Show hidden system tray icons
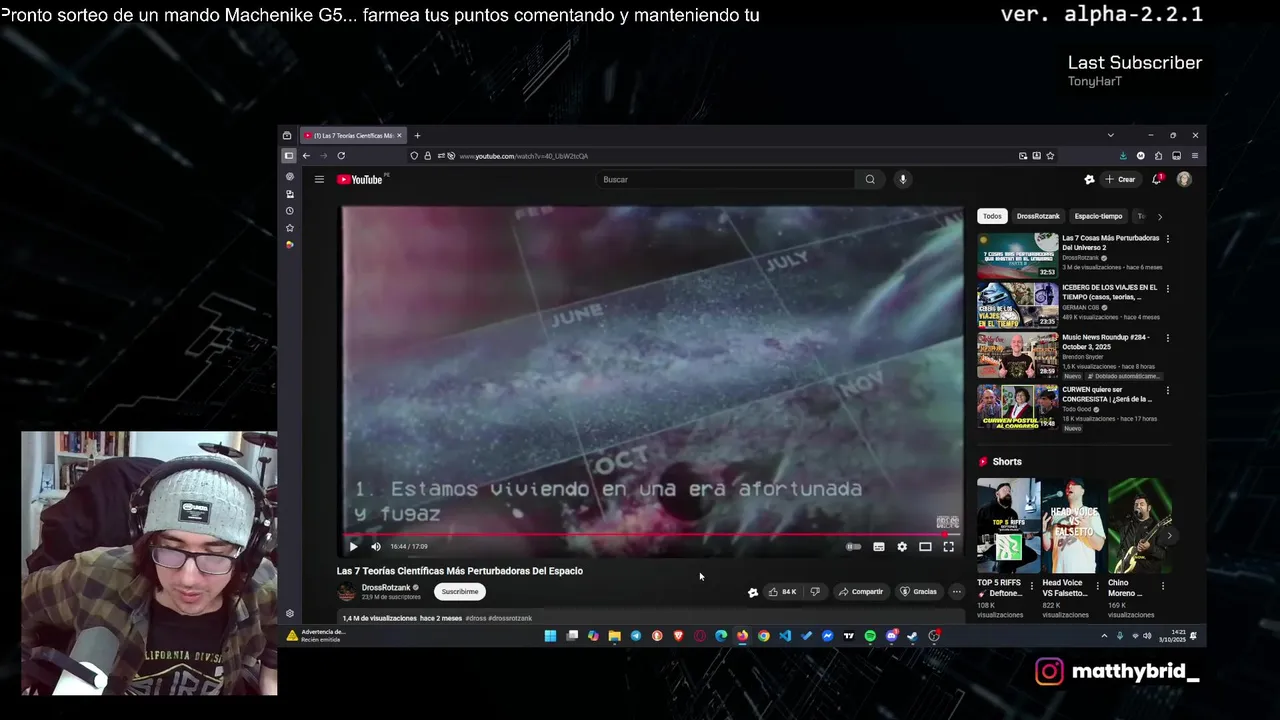The height and width of the screenshot is (720, 1280). coord(1104,636)
